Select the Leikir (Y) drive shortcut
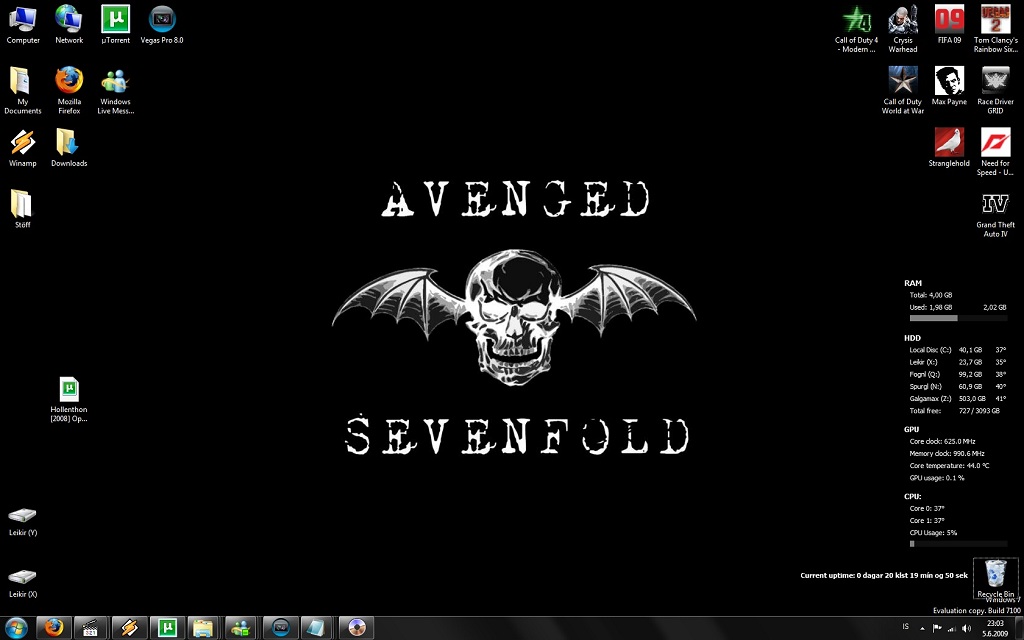The image size is (1024, 640). click(23, 522)
